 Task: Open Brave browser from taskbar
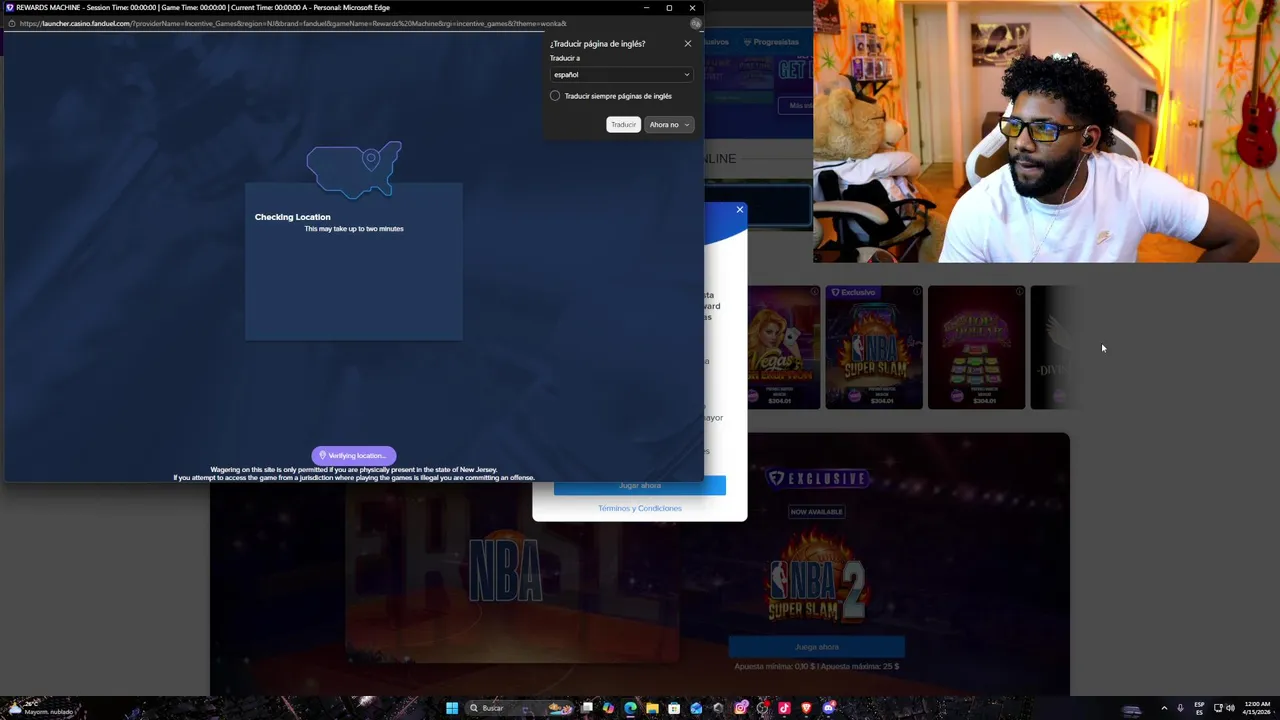(806, 708)
